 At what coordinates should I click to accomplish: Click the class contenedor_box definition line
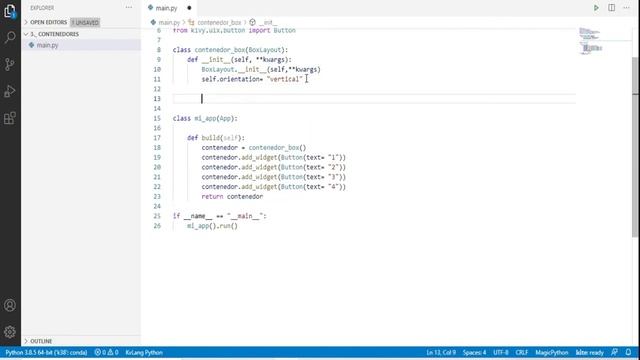coord(230,50)
